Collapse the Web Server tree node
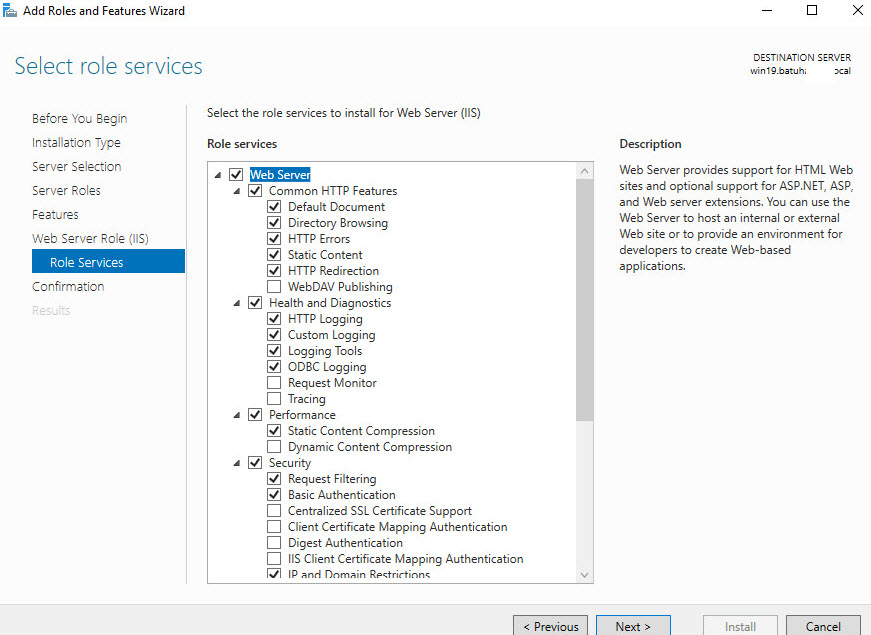The height and width of the screenshot is (635, 871). 219,175
